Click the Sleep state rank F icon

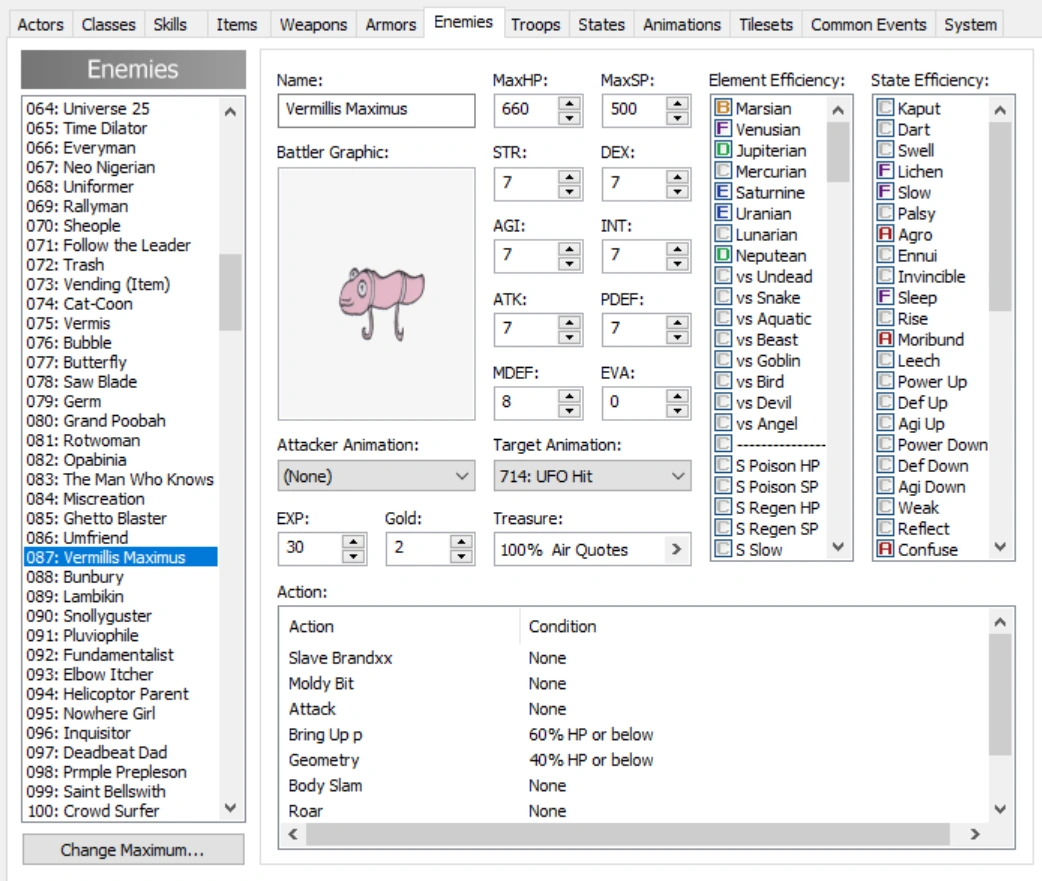tap(885, 297)
